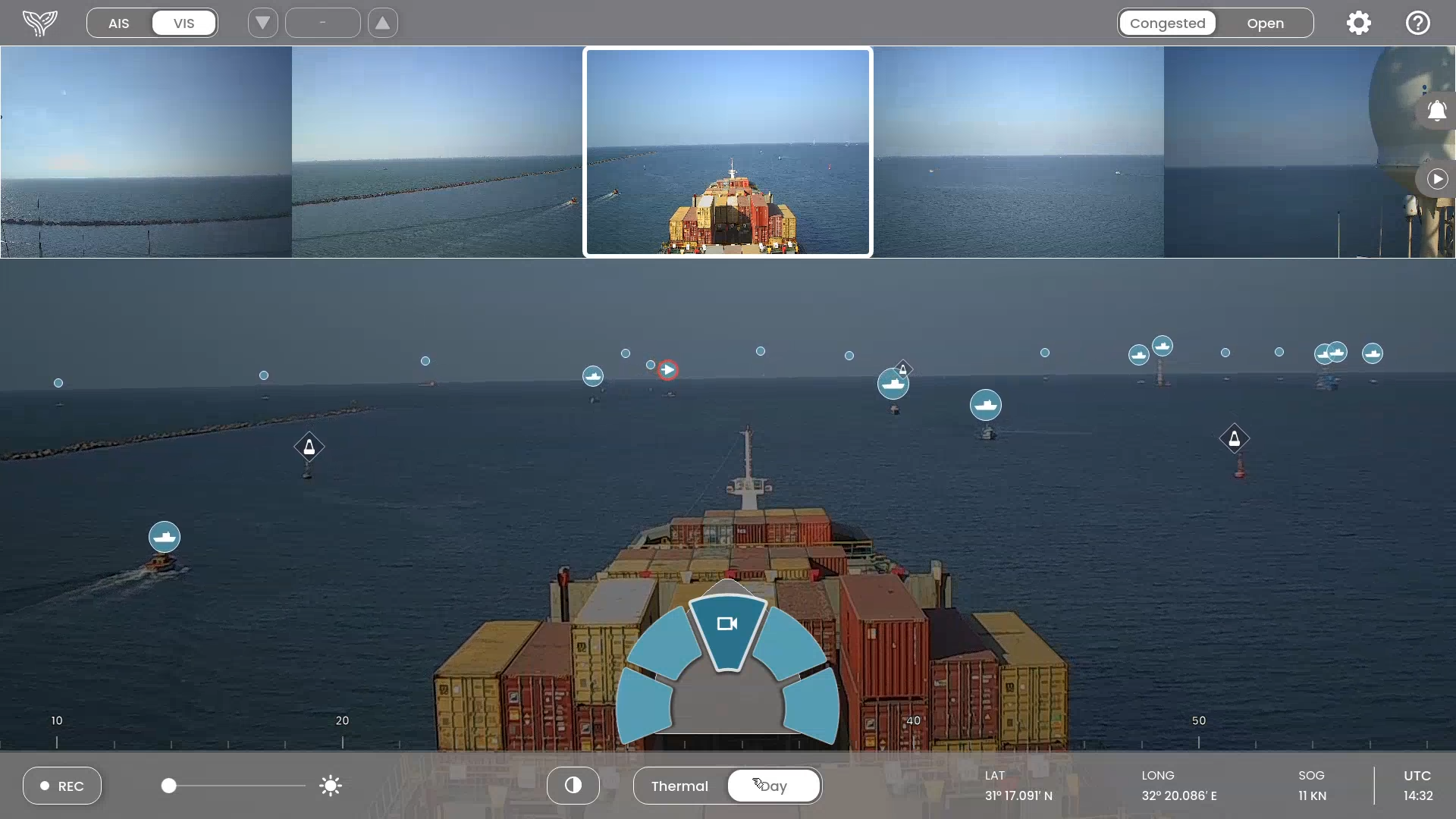Viewport: 1456px width, 819px height.
Task: Switch to Thermal camera view
Action: [679, 786]
